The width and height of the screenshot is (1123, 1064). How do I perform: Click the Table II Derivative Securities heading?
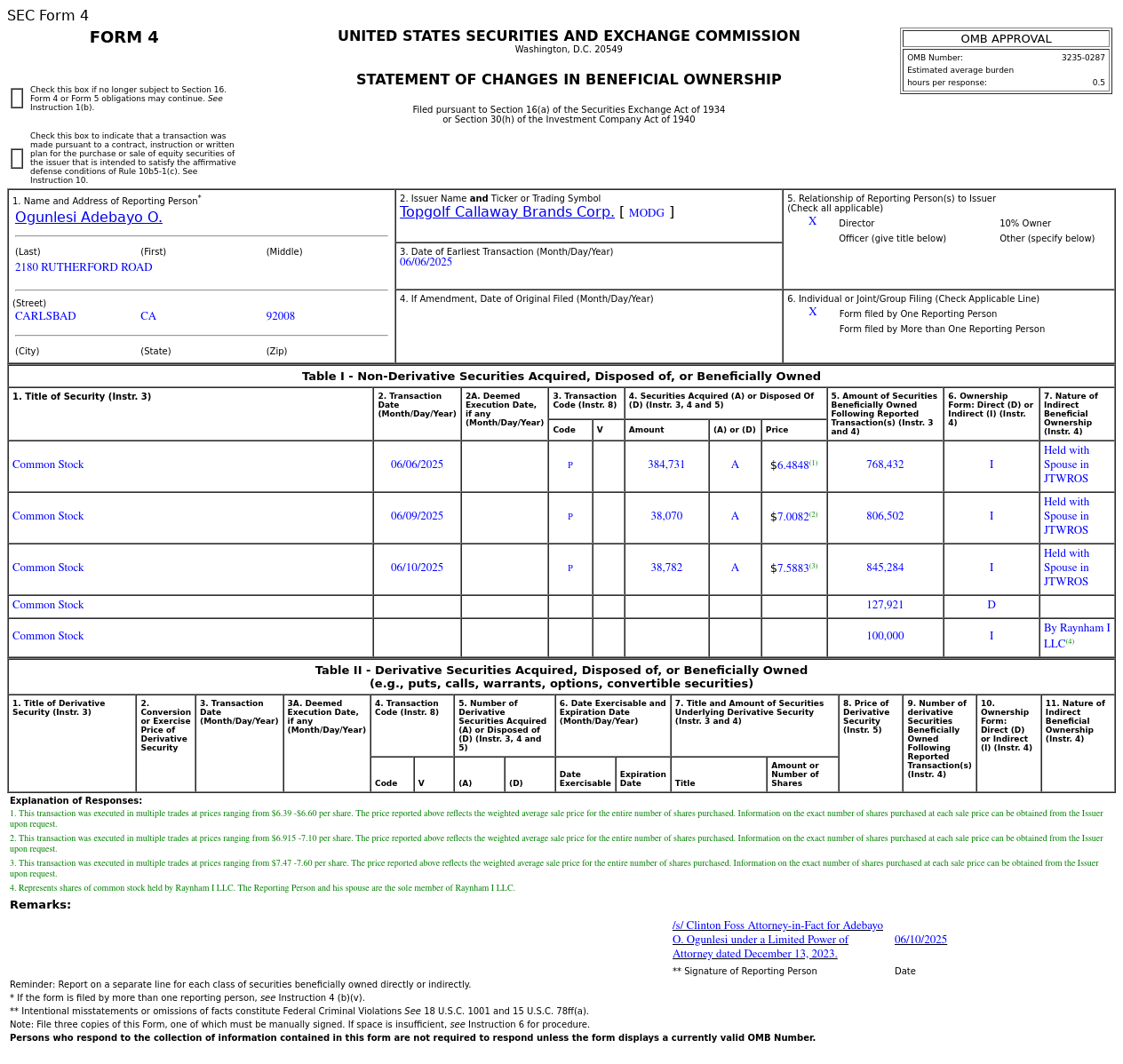click(561, 677)
